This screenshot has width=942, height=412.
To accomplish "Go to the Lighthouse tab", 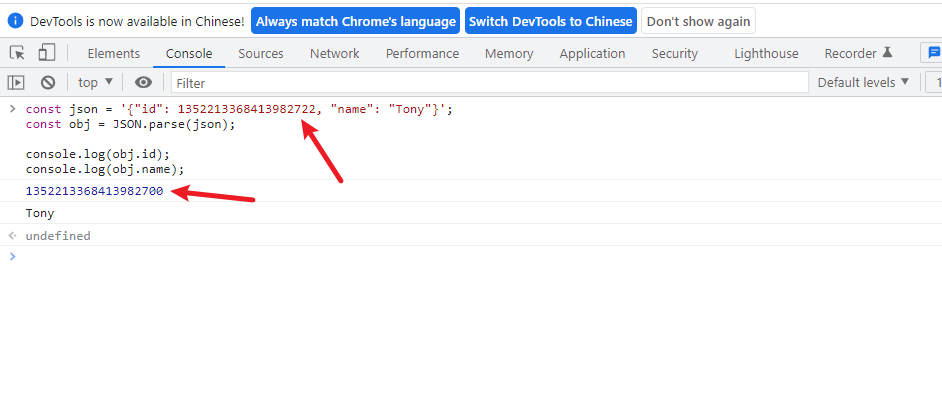I will click(x=766, y=54).
